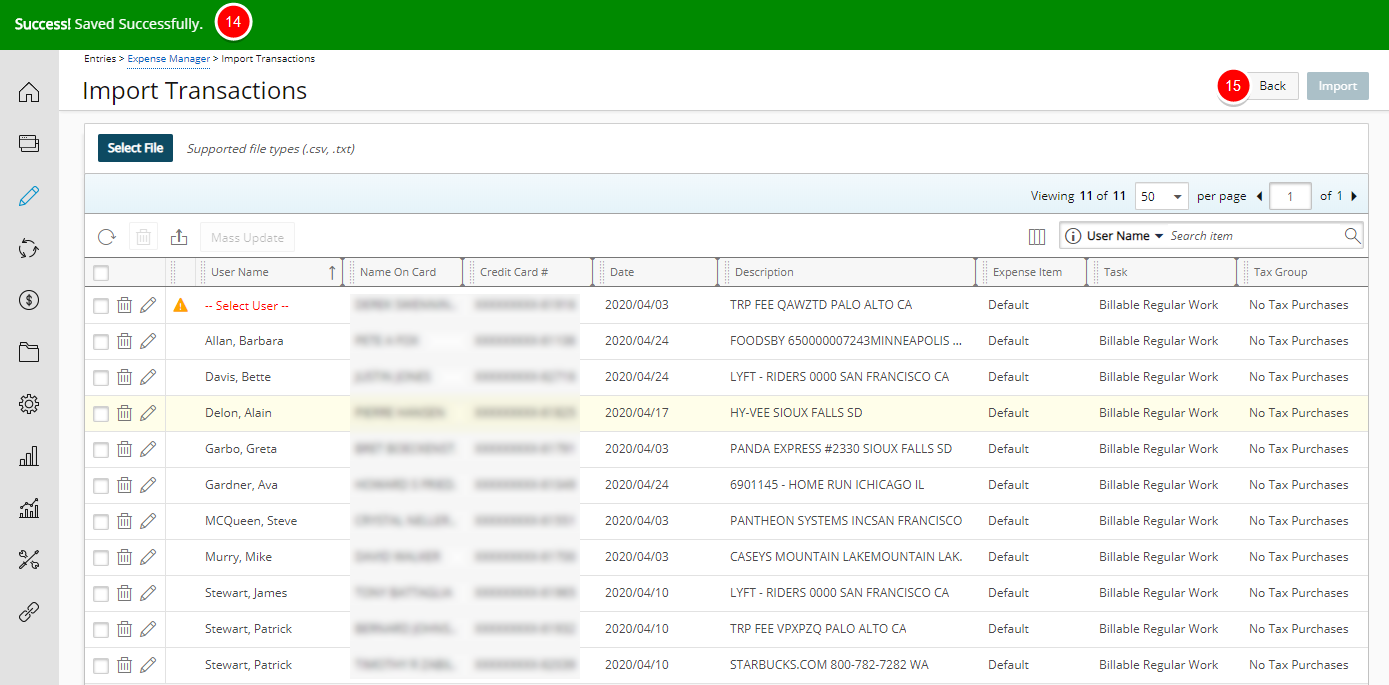
Task: Delete the Allan, Barbara row
Action: [x=124, y=341]
